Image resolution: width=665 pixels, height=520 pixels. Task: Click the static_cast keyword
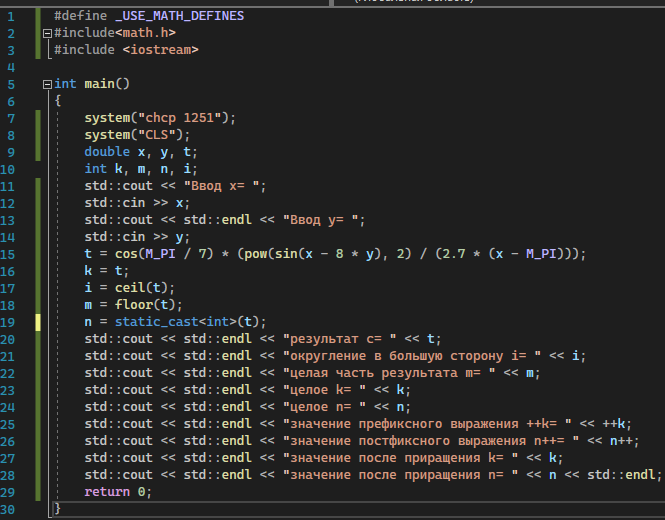pyautogui.click(x=156, y=322)
